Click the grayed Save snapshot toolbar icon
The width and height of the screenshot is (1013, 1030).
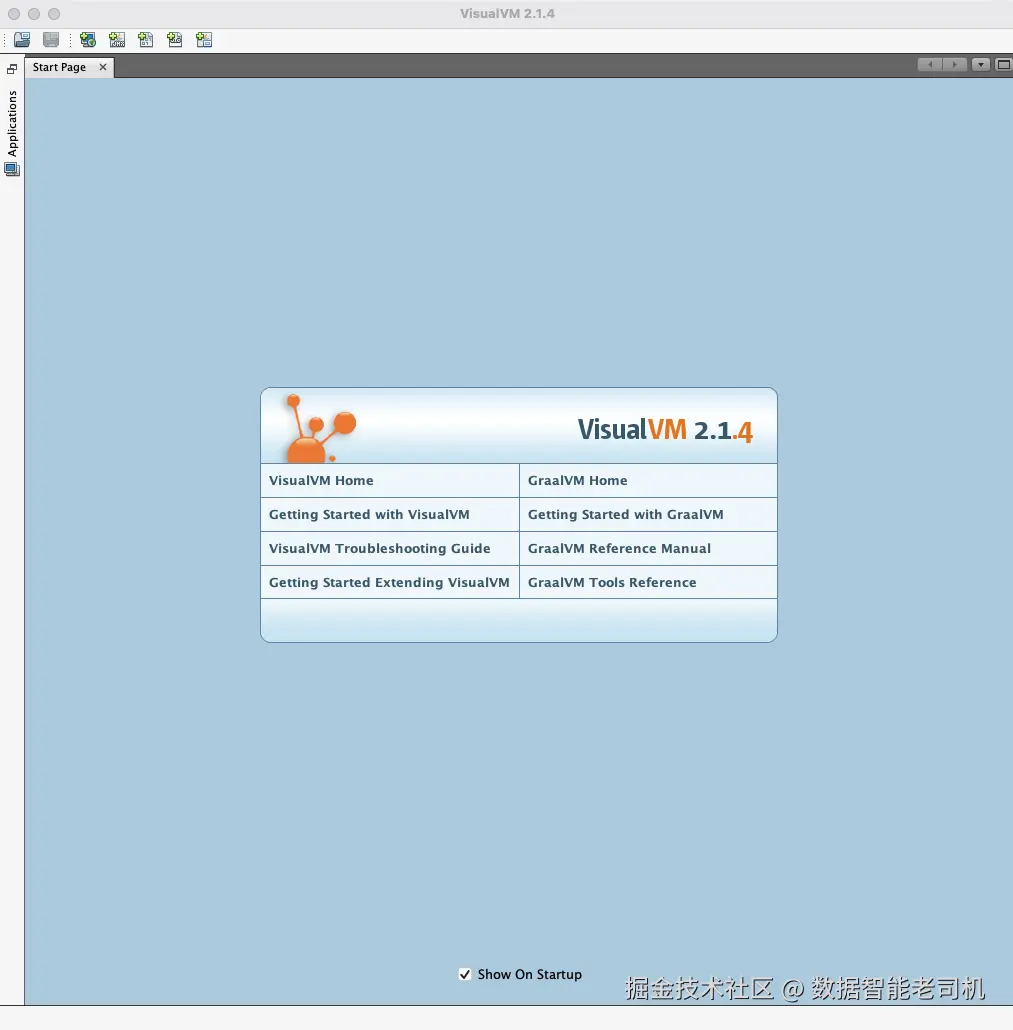click(51, 40)
